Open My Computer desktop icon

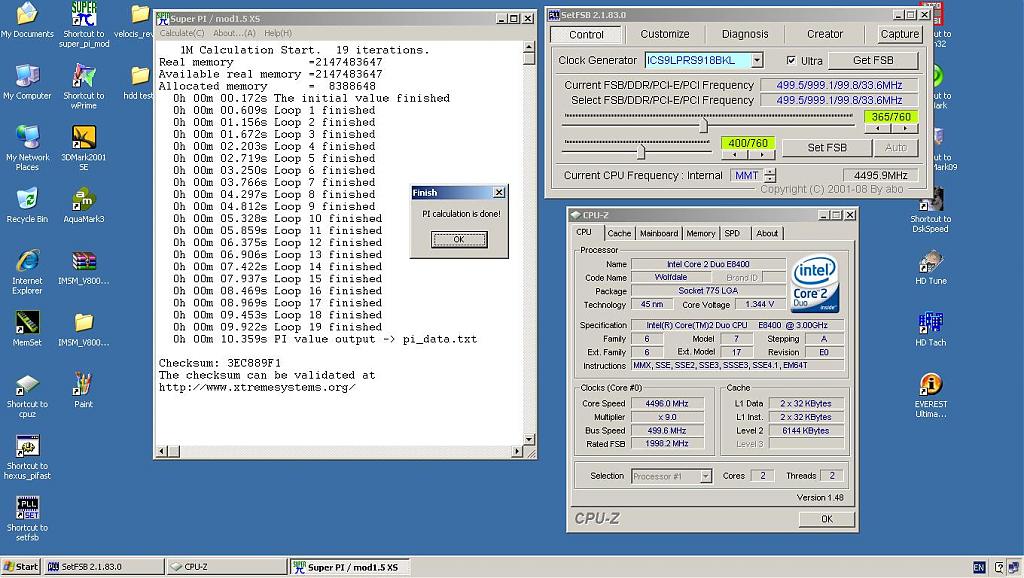point(27,82)
